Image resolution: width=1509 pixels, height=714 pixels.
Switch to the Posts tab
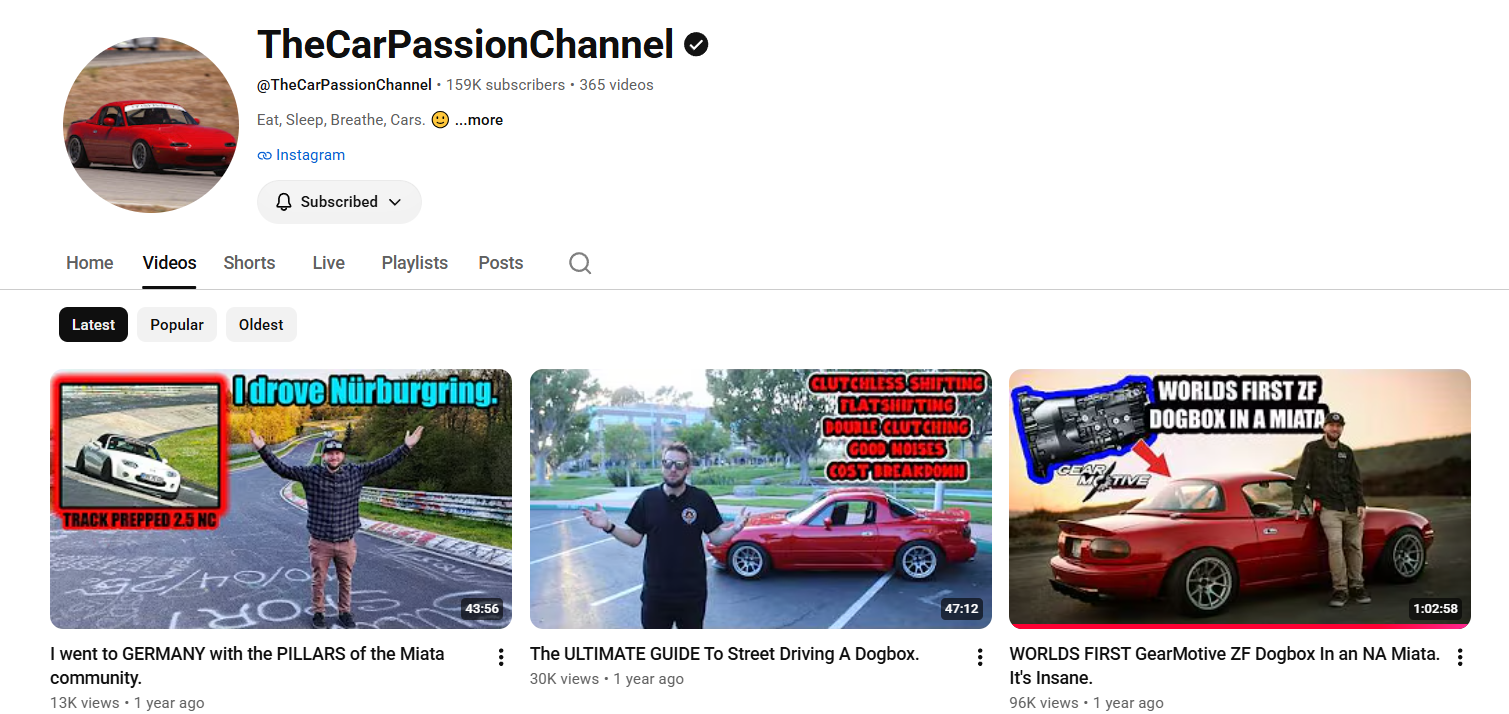(501, 263)
